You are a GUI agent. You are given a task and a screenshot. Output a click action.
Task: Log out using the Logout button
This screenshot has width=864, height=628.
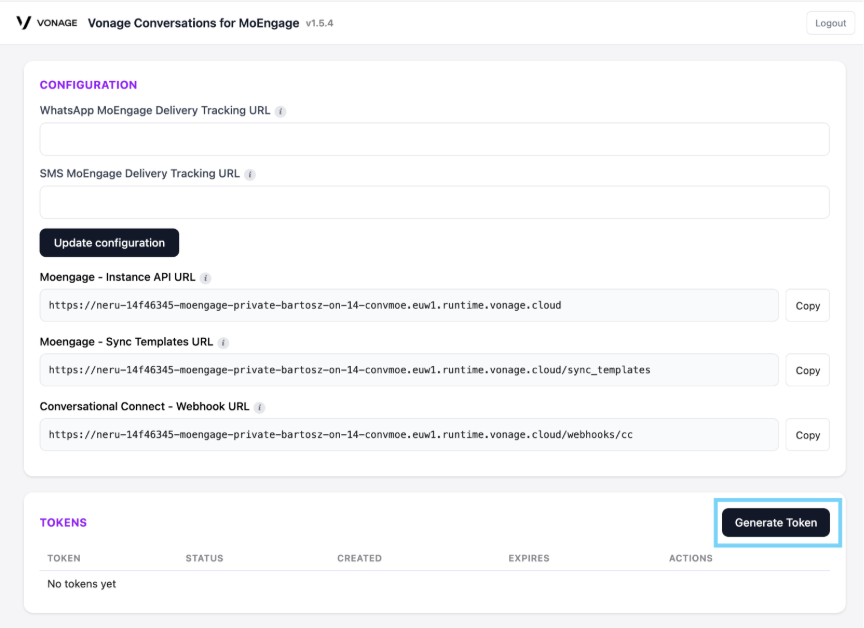830,23
